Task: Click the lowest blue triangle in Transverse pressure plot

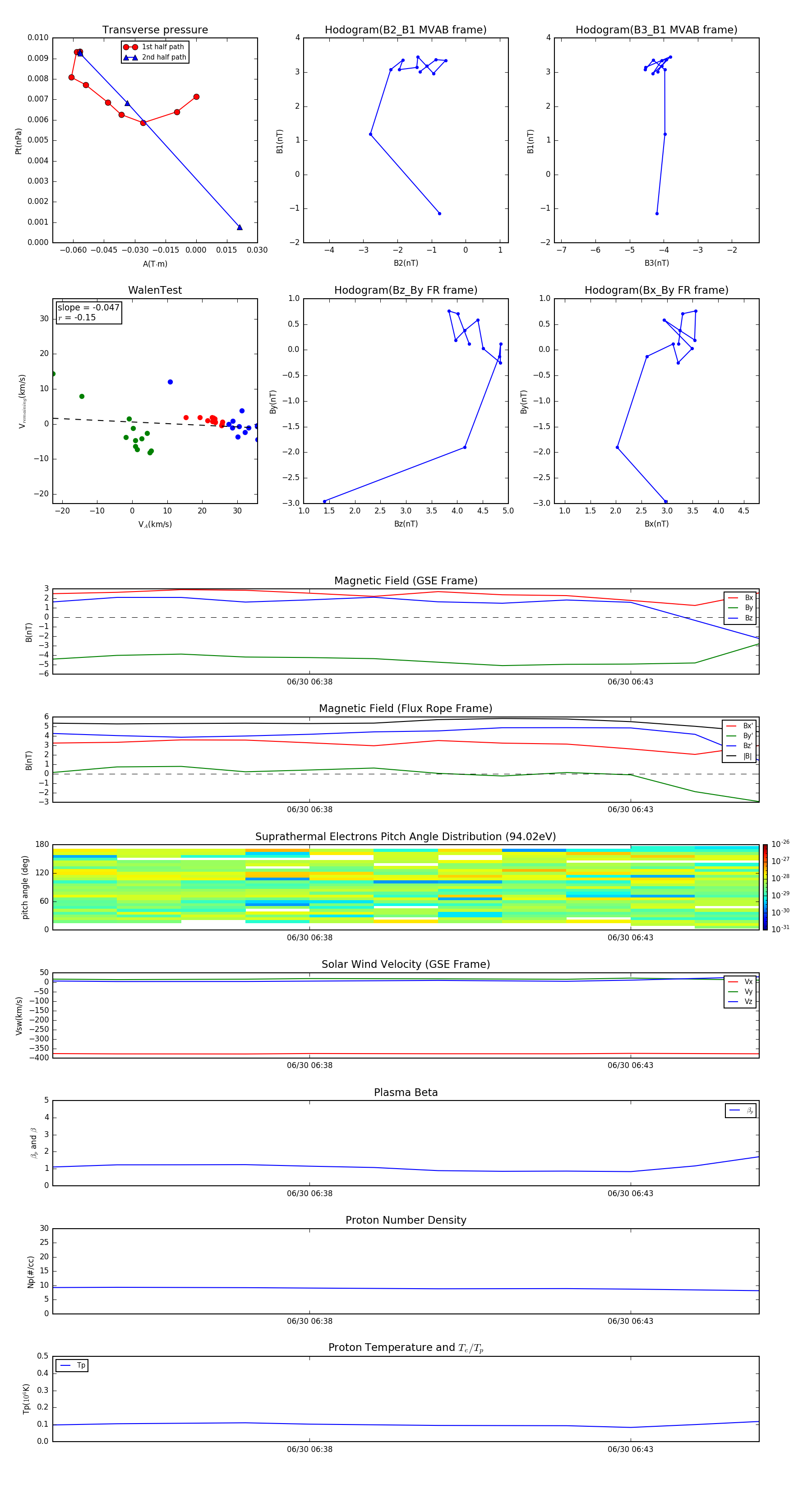Action: click(x=239, y=228)
